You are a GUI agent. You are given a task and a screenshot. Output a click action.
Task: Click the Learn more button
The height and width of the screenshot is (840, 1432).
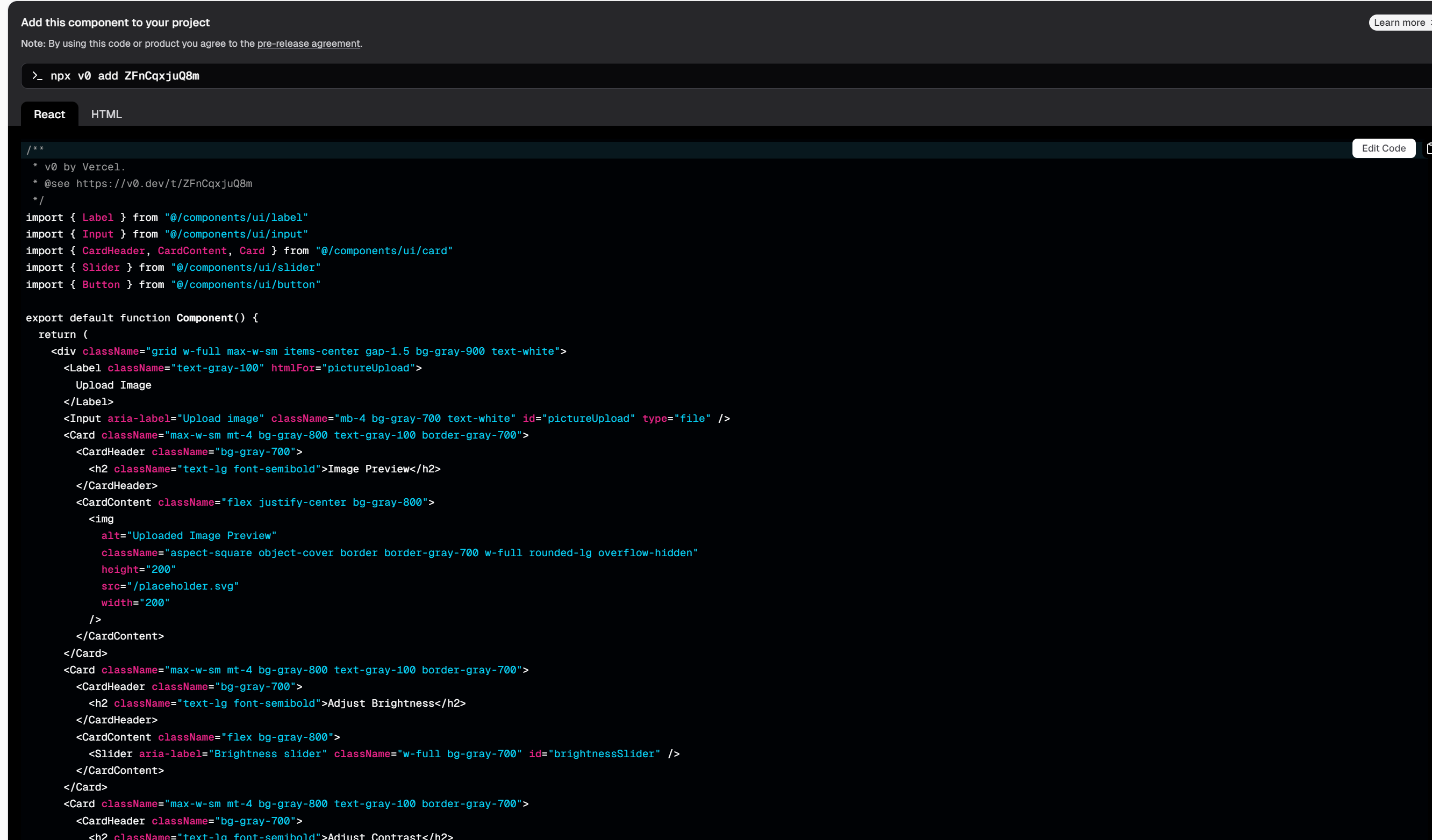pyautogui.click(x=1400, y=23)
